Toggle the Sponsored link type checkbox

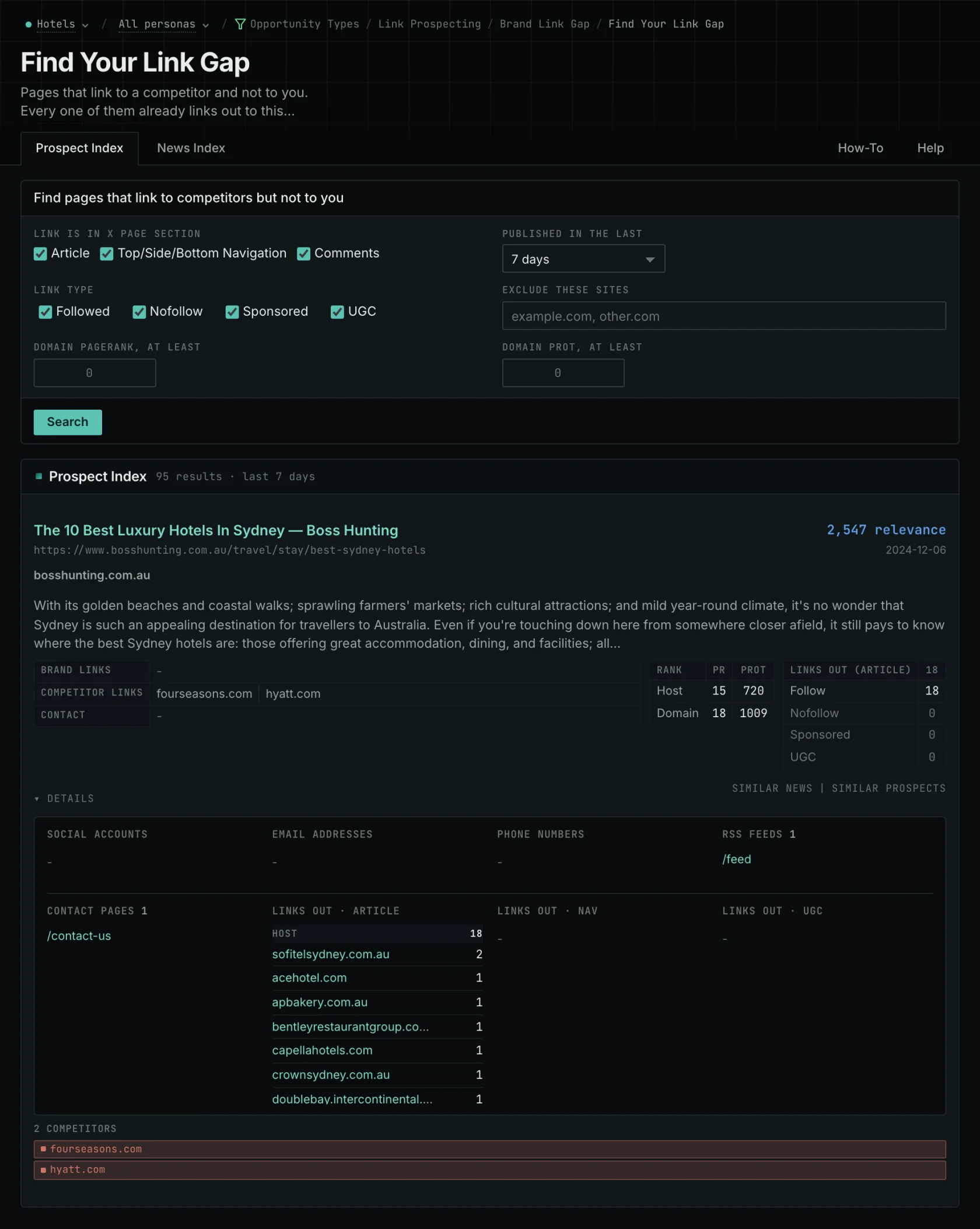pos(232,312)
